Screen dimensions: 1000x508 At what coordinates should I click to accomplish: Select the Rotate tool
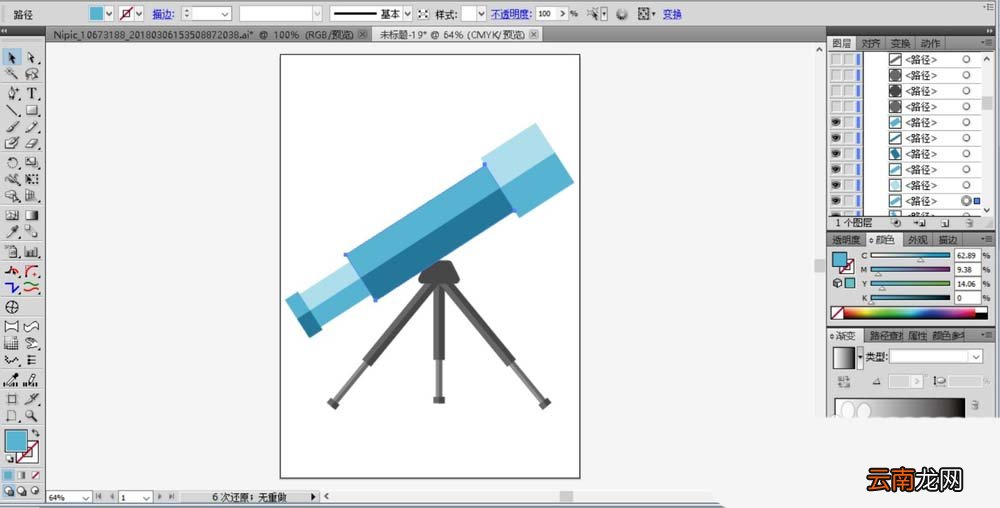[12, 163]
